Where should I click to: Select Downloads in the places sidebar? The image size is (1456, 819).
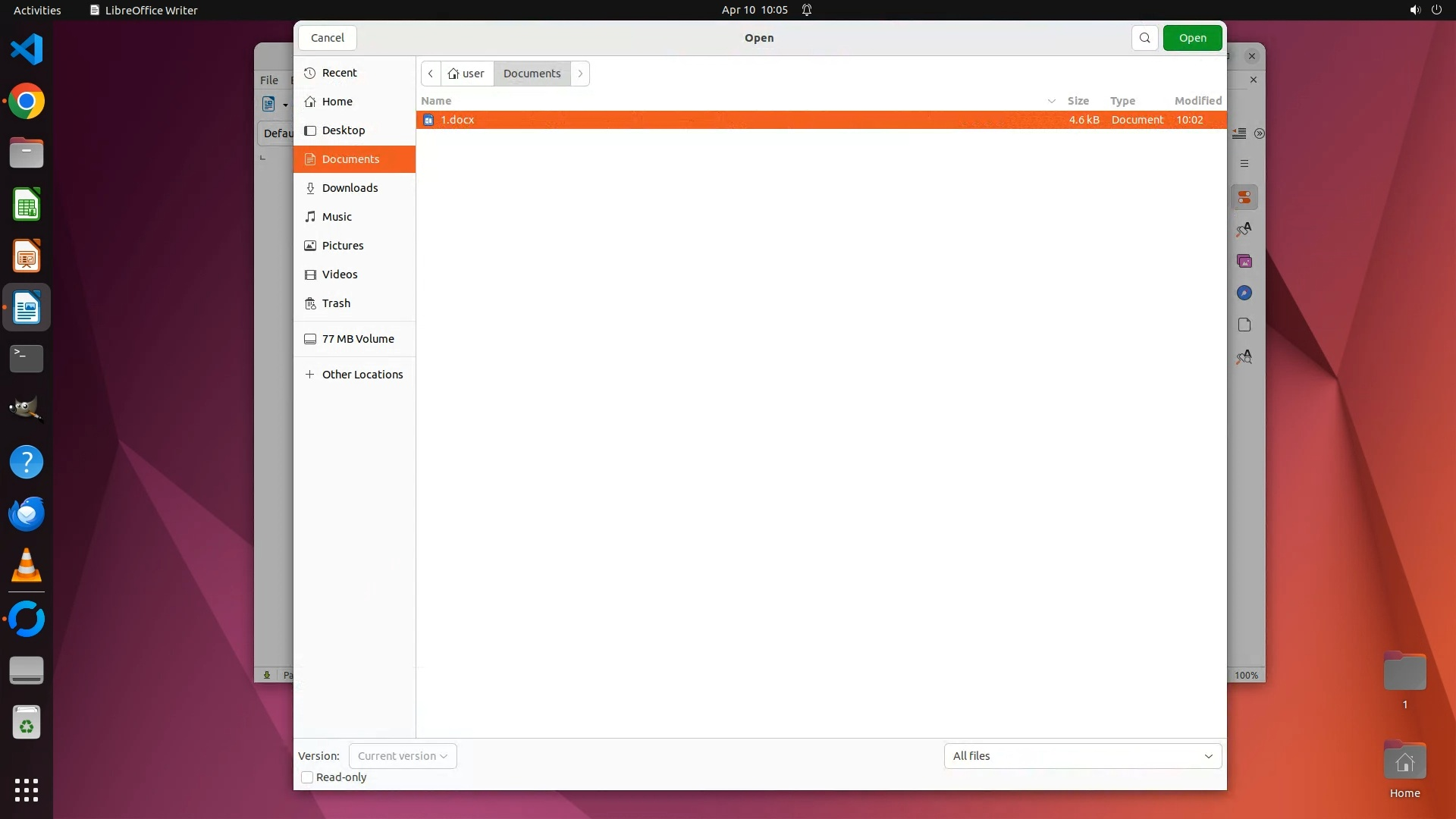coord(350,188)
